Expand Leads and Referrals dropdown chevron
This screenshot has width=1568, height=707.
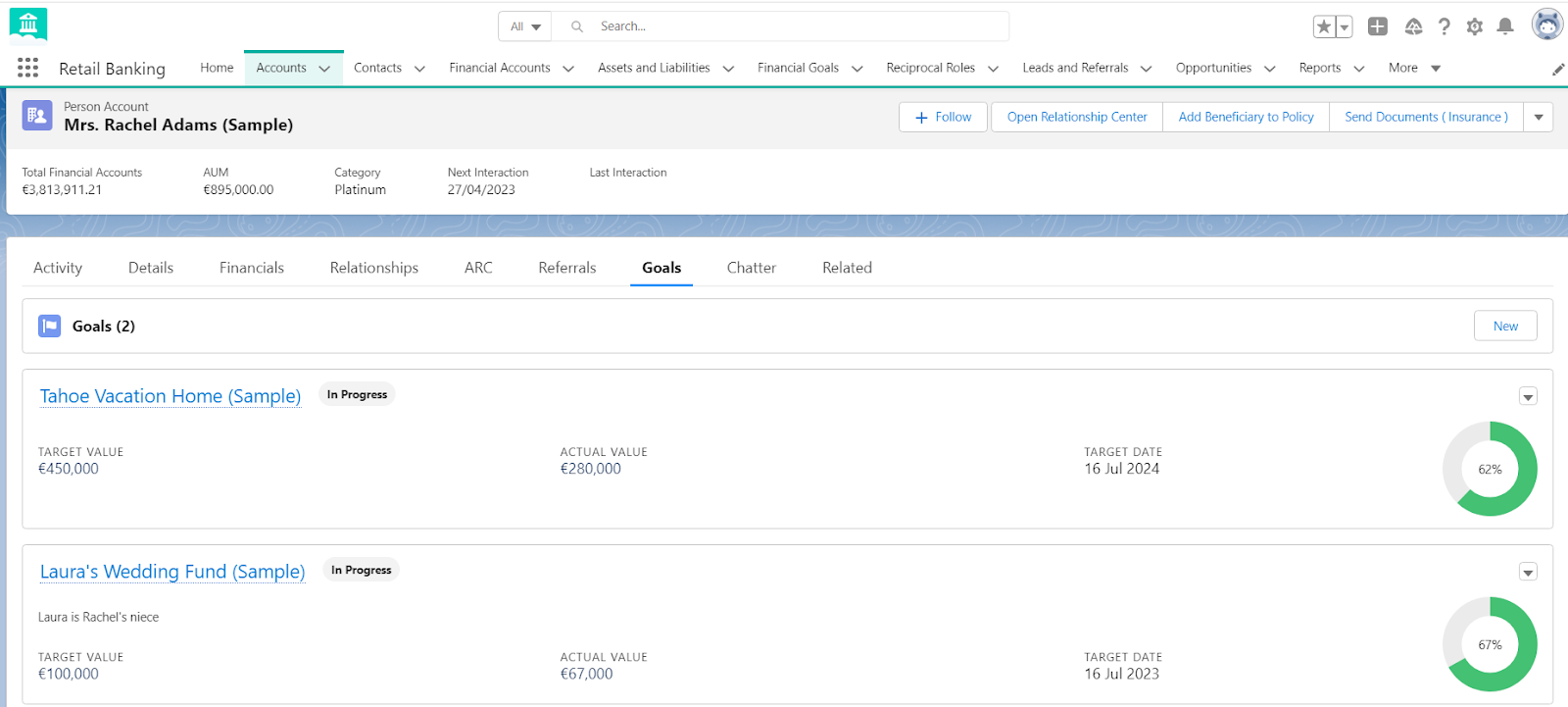pyautogui.click(x=1146, y=69)
